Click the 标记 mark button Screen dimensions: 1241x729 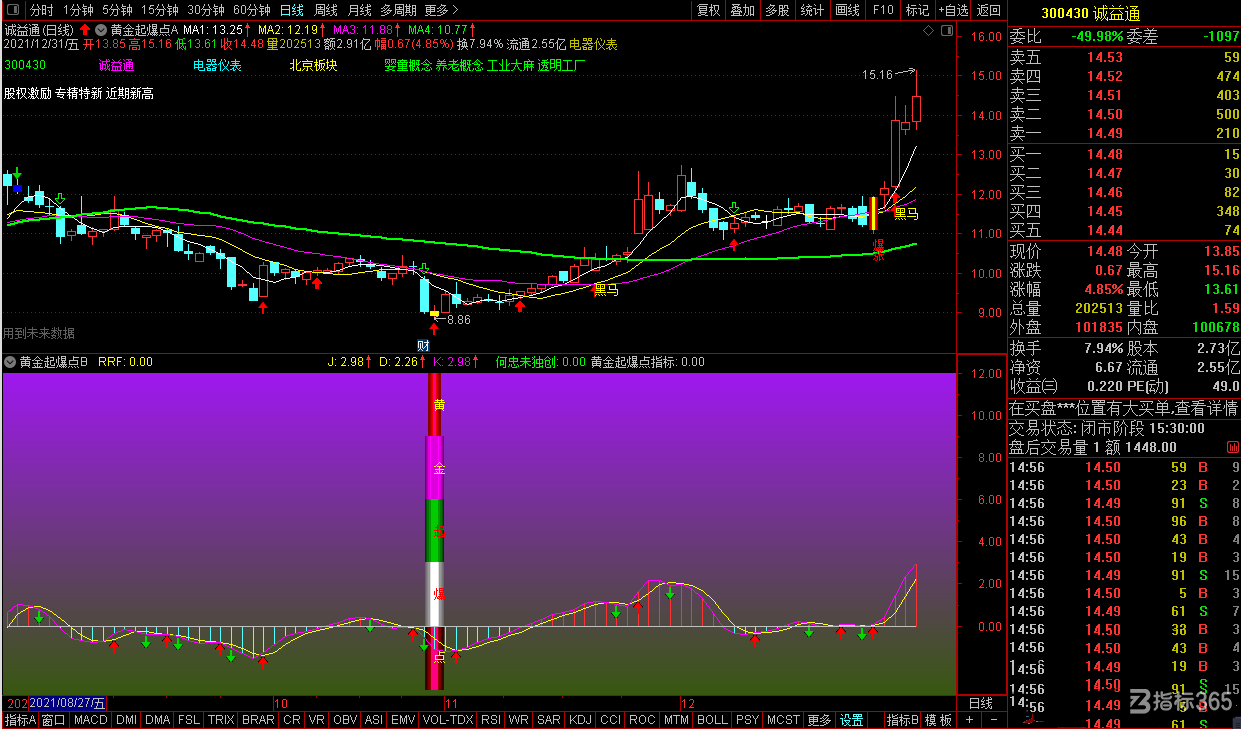coord(917,10)
